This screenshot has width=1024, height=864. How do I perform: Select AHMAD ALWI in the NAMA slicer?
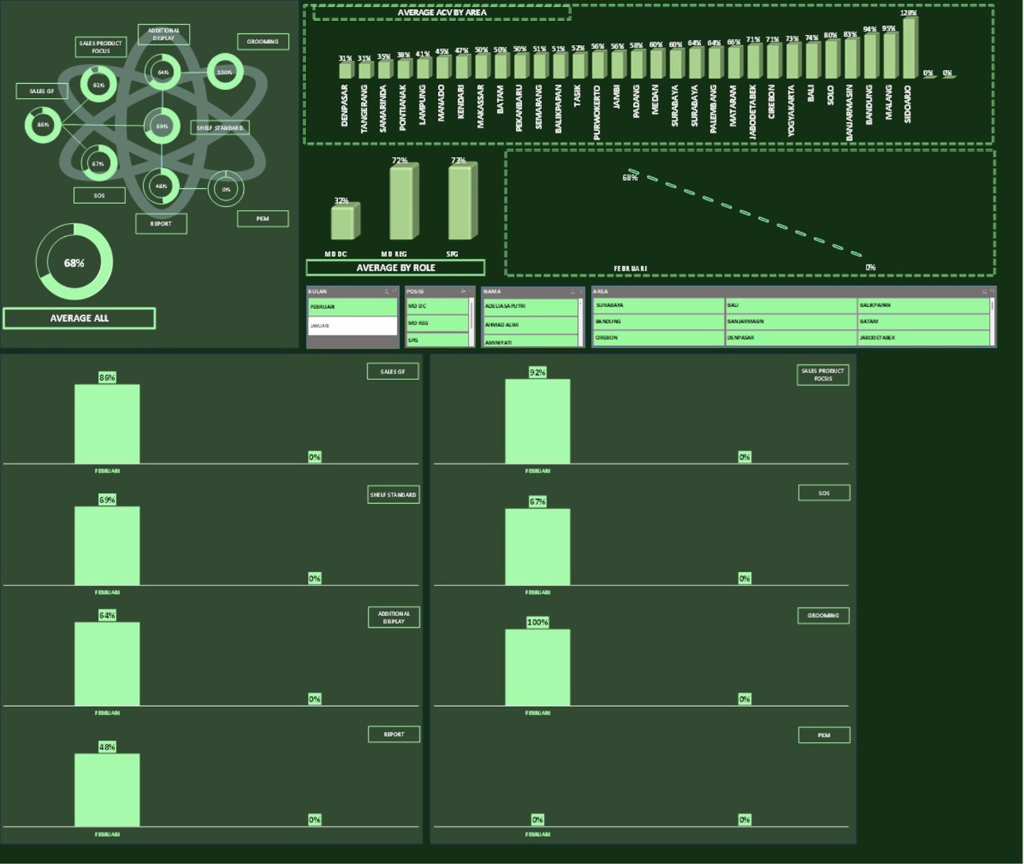point(530,325)
